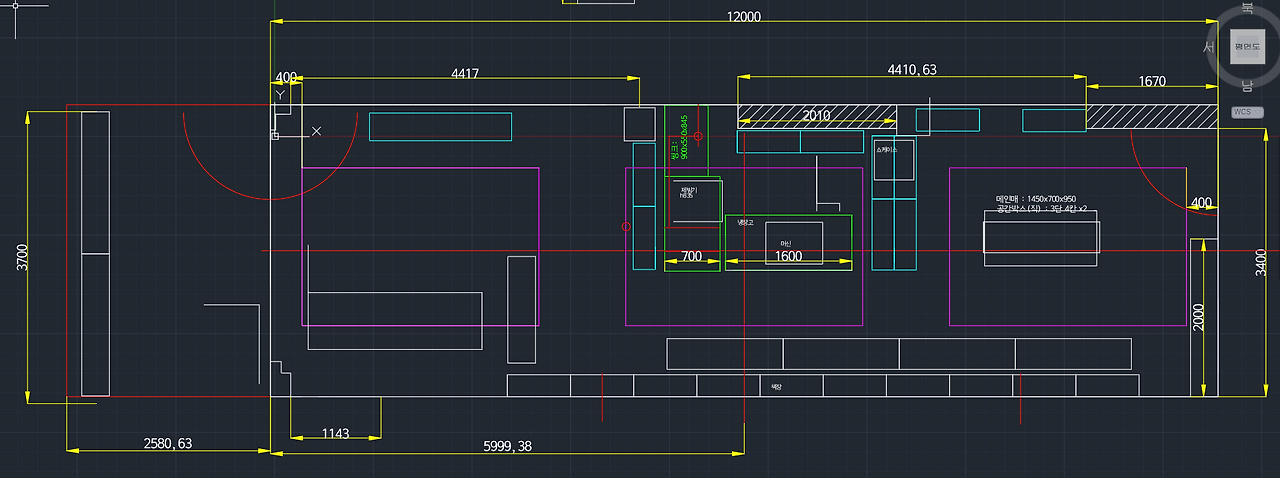This screenshot has width=1280, height=478.
Task: Select the 3700 vertical dimension text
Action: click(x=22, y=257)
